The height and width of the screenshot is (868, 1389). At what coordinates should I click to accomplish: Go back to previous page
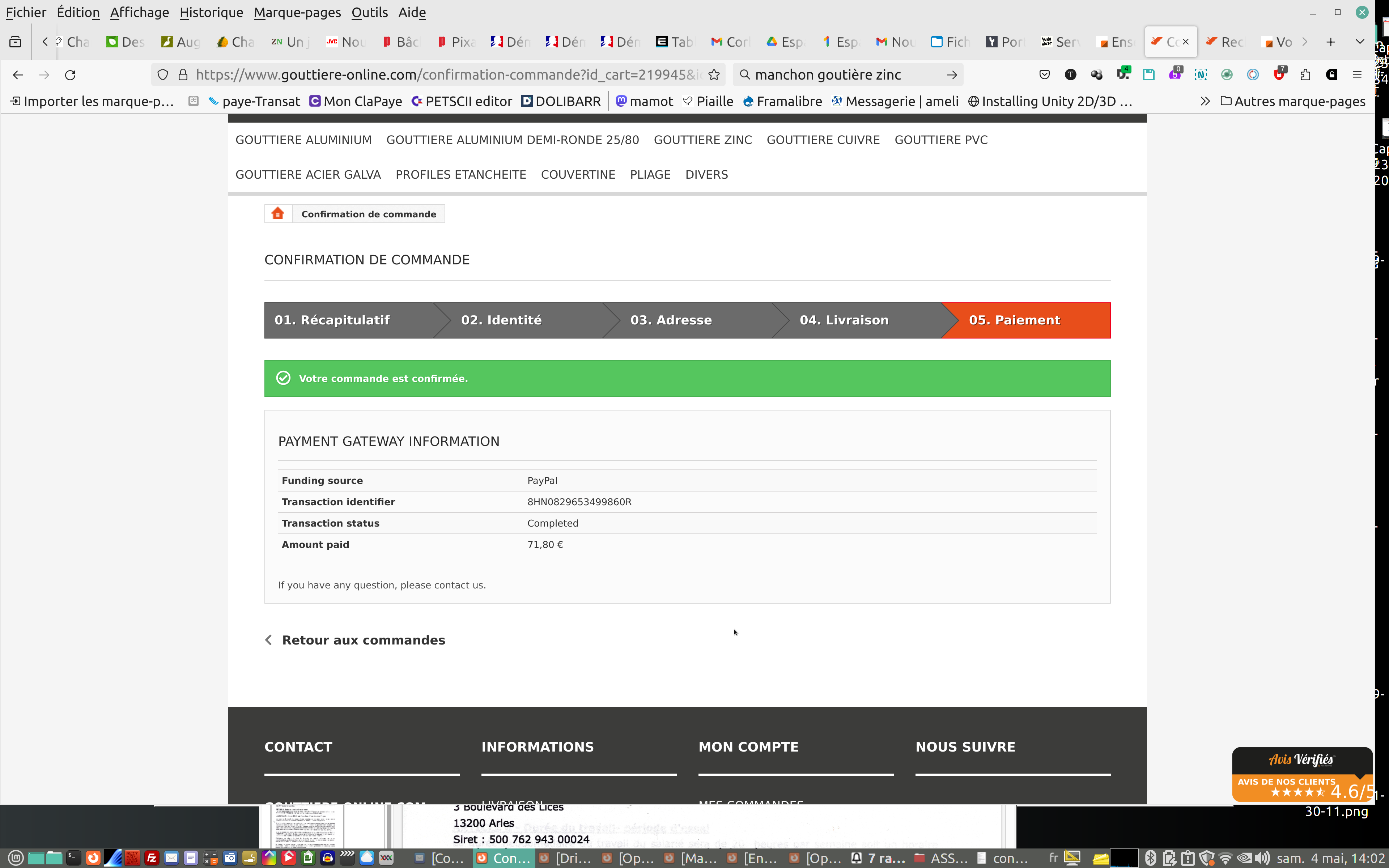tap(18, 75)
